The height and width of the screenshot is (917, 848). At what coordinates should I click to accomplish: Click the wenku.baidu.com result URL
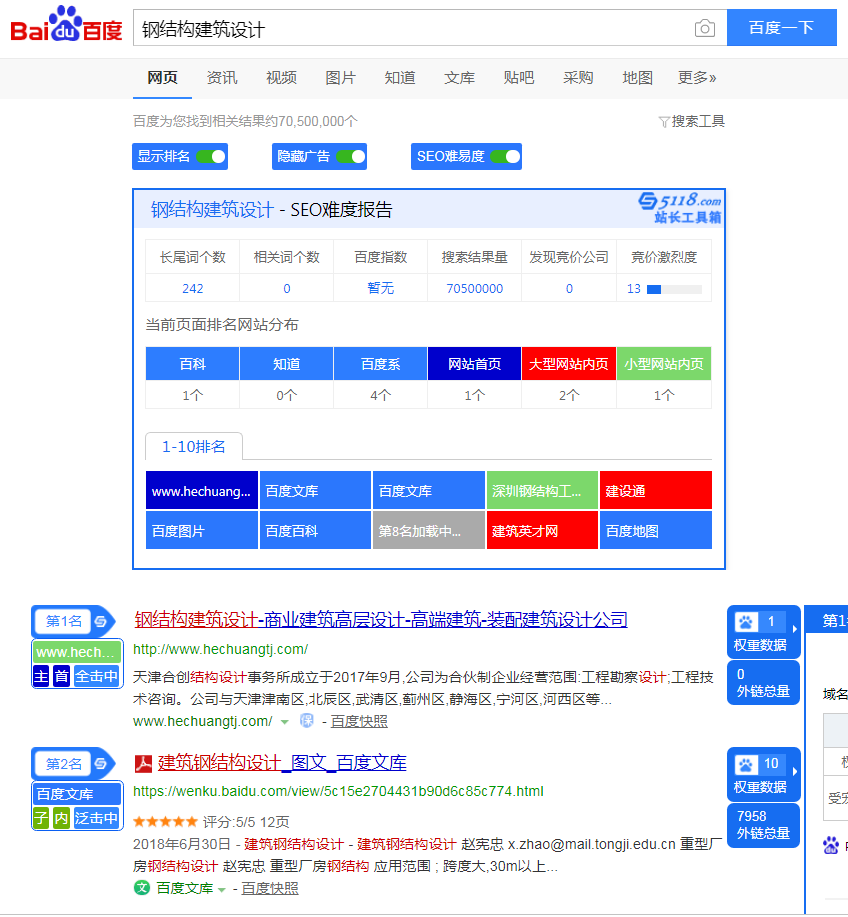tap(338, 791)
